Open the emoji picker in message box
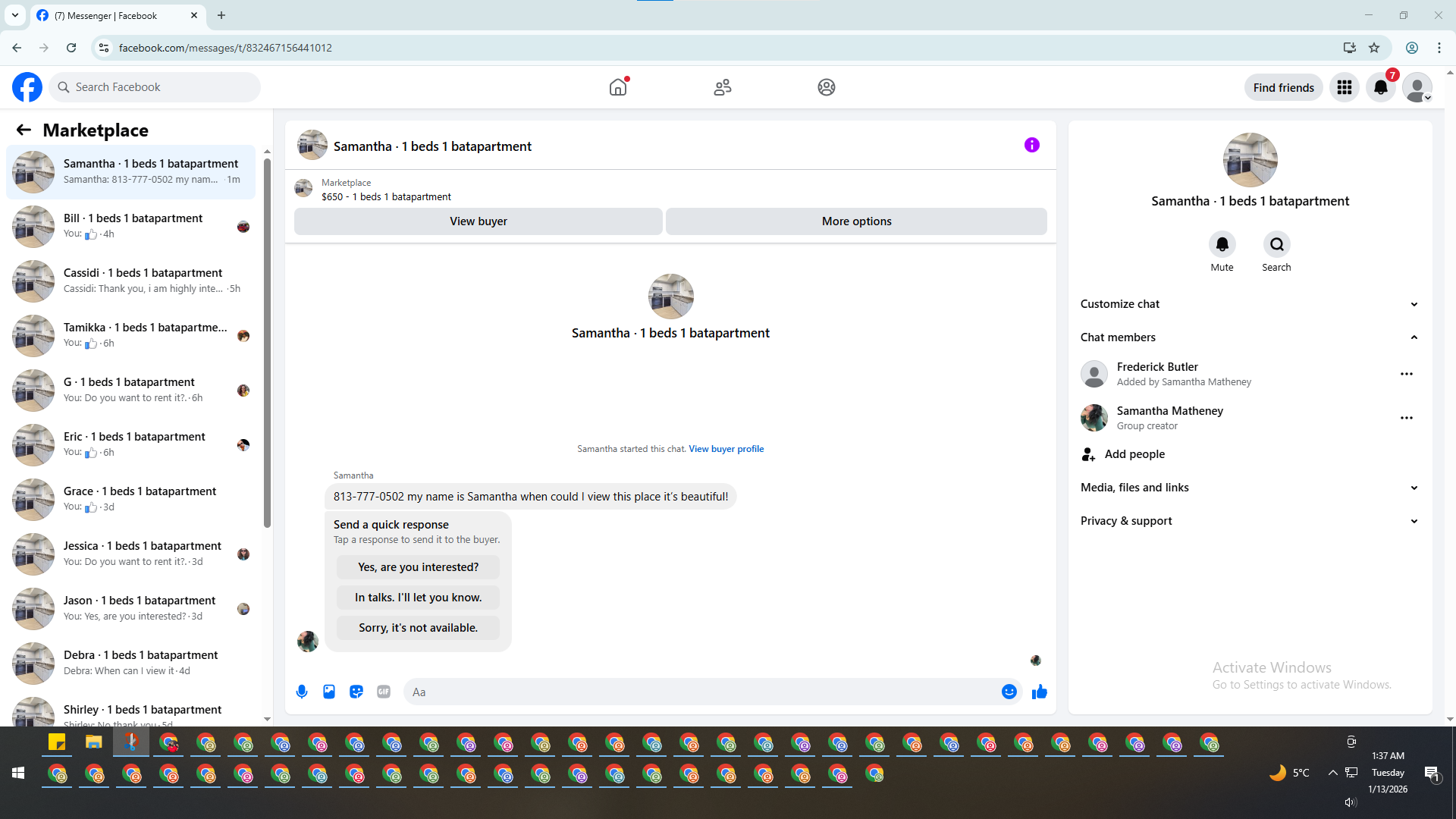 click(x=1009, y=692)
